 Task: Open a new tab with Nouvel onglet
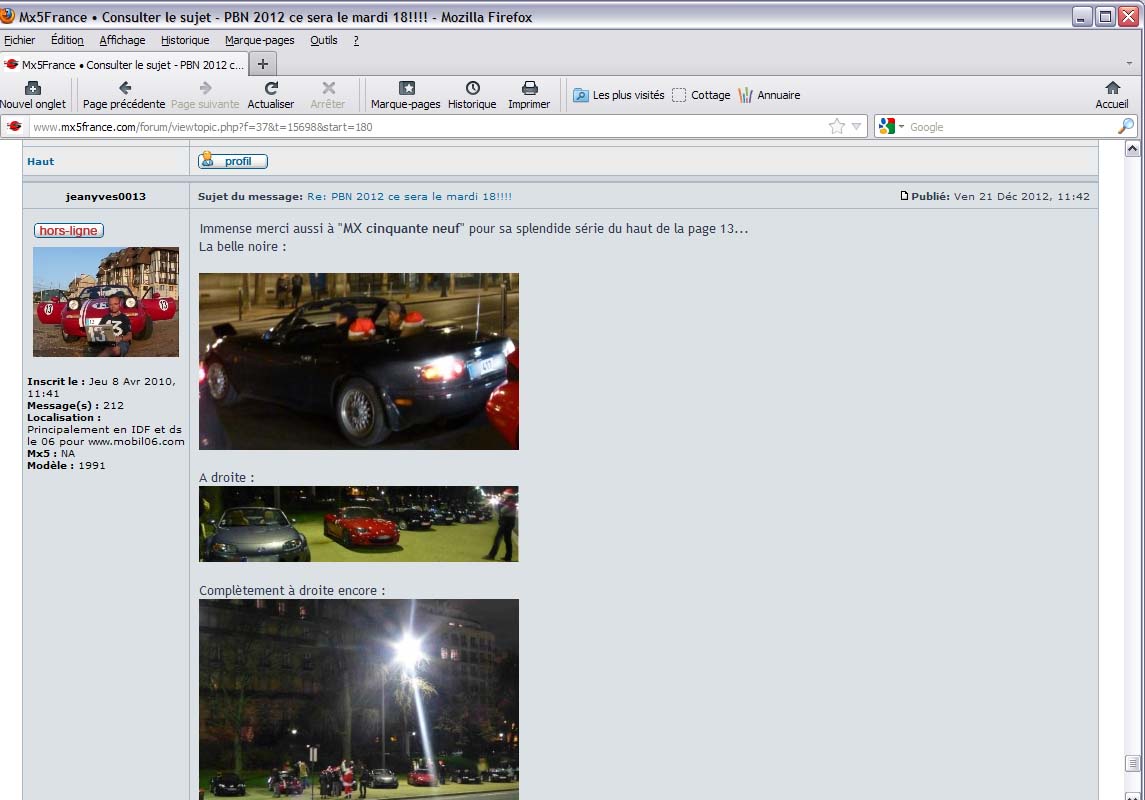(x=32, y=95)
